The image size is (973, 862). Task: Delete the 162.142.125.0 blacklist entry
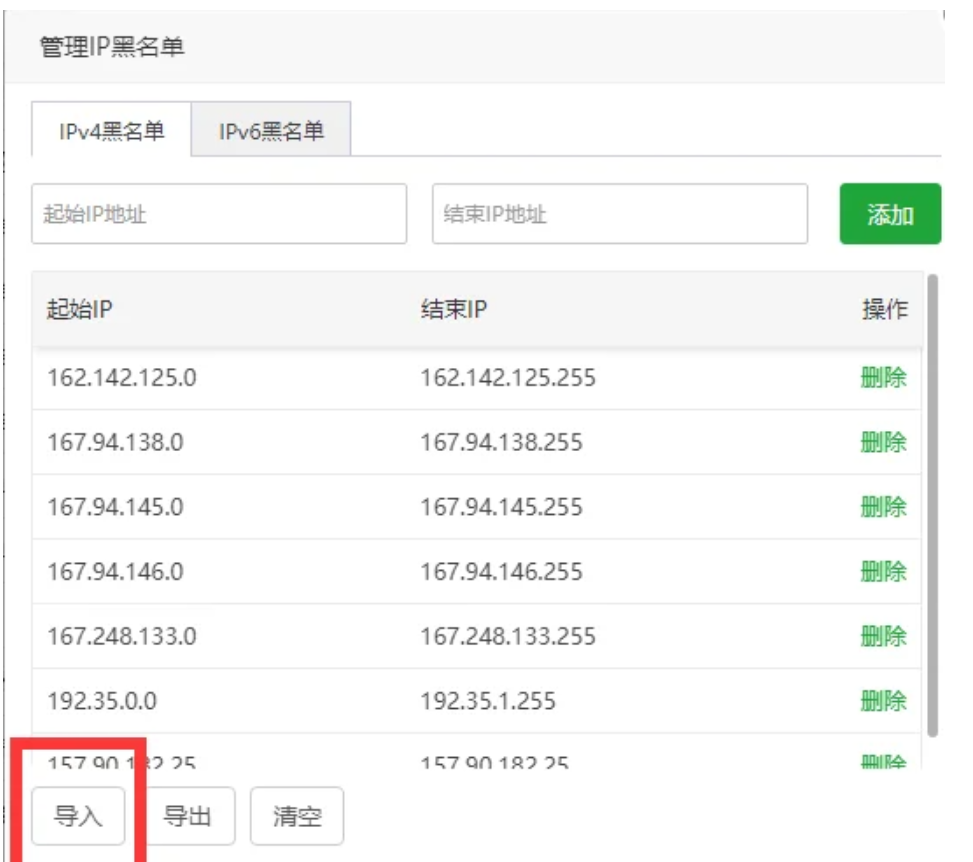pos(883,378)
